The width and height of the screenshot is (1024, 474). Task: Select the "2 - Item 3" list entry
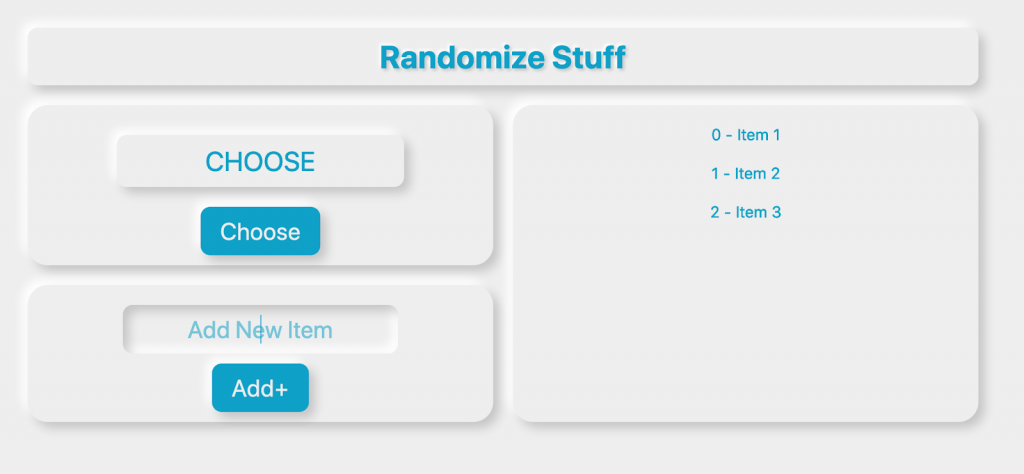click(x=746, y=212)
